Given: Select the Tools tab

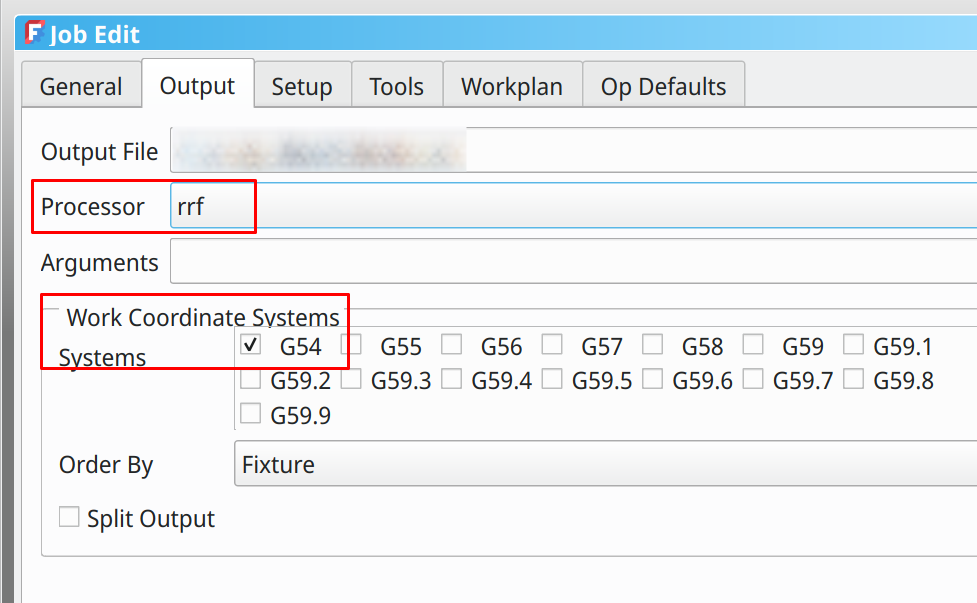Looking at the screenshot, I should (396, 87).
